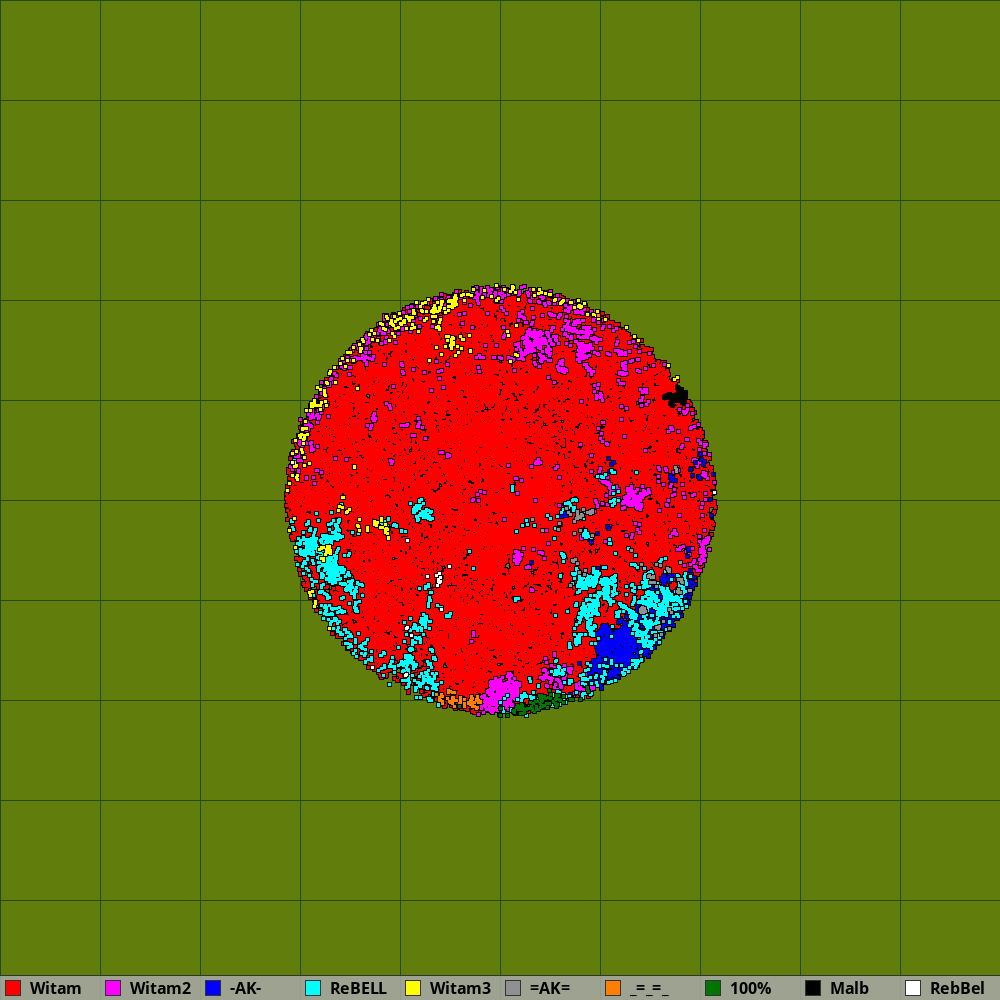Image resolution: width=1000 pixels, height=1000 pixels.
Task: Click the green 100% legend swatch
Action: click(713, 988)
